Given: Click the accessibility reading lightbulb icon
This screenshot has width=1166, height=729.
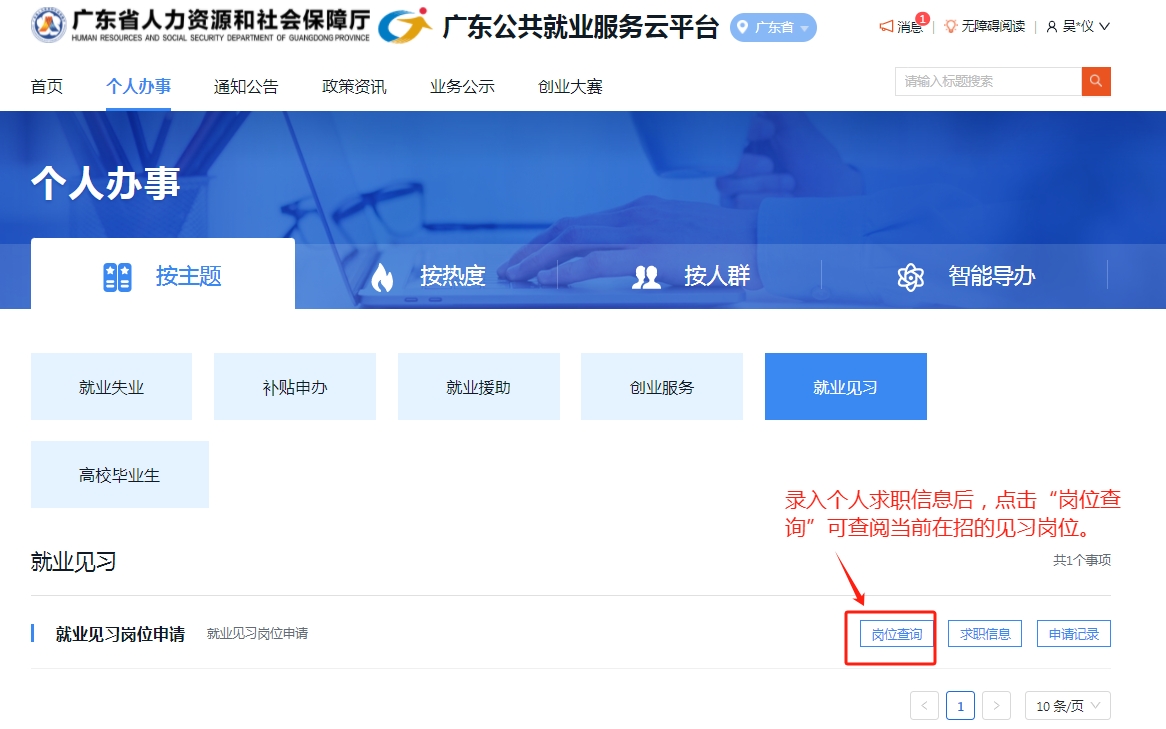Looking at the screenshot, I should pyautogui.click(x=950, y=26).
